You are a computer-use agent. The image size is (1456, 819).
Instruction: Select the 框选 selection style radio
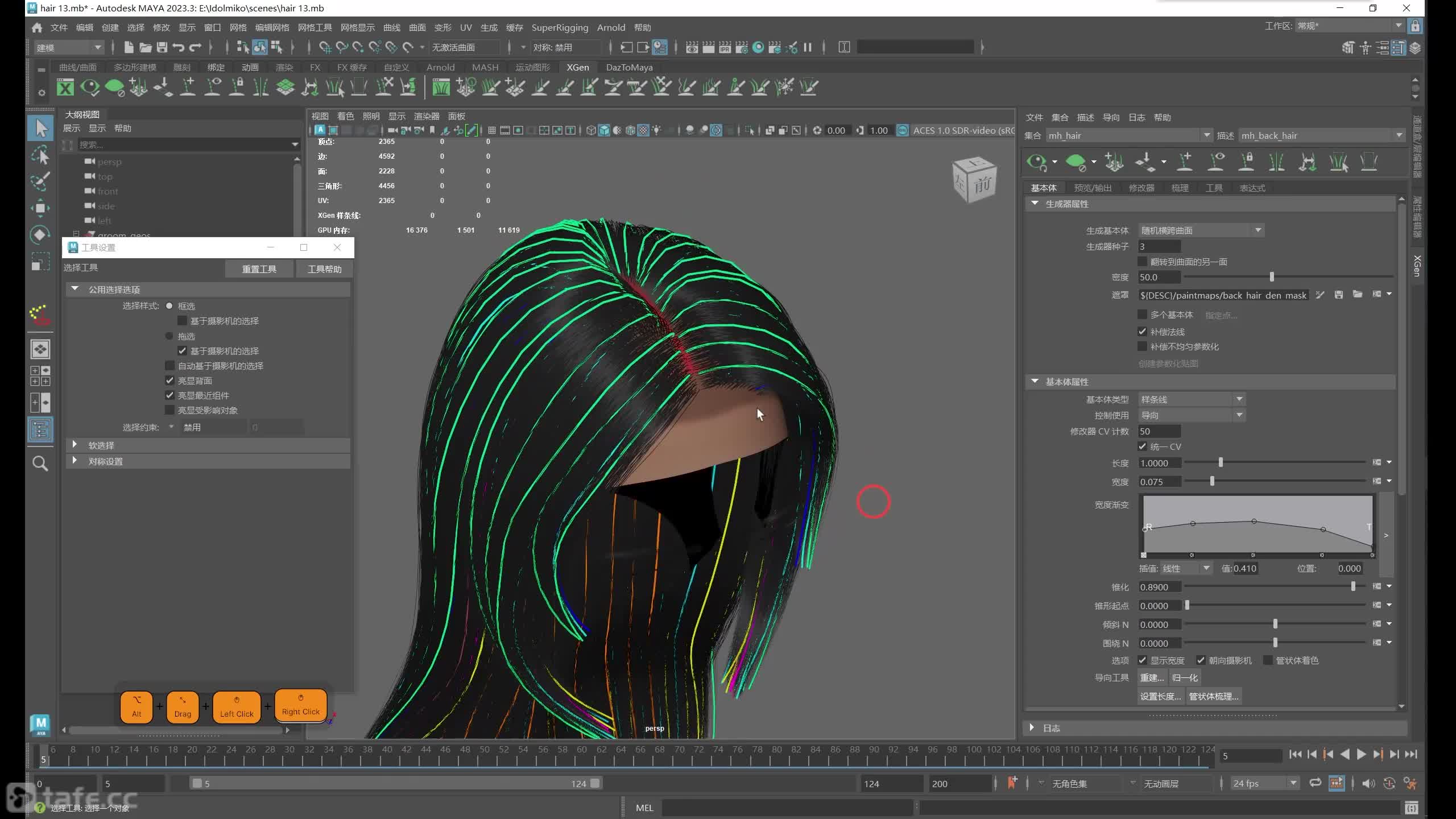tap(169, 306)
